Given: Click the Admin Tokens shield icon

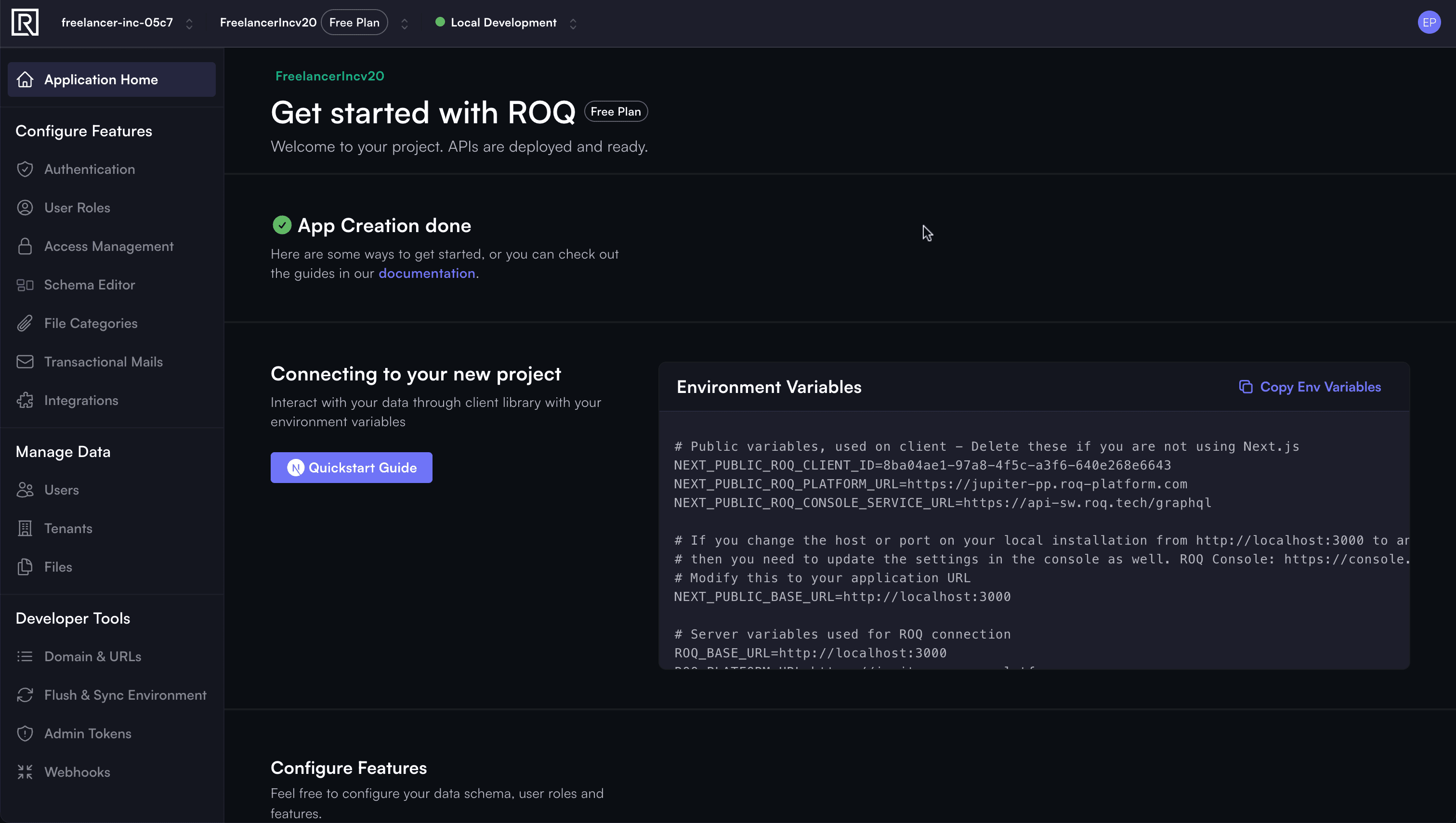Looking at the screenshot, I should (25, 733).
